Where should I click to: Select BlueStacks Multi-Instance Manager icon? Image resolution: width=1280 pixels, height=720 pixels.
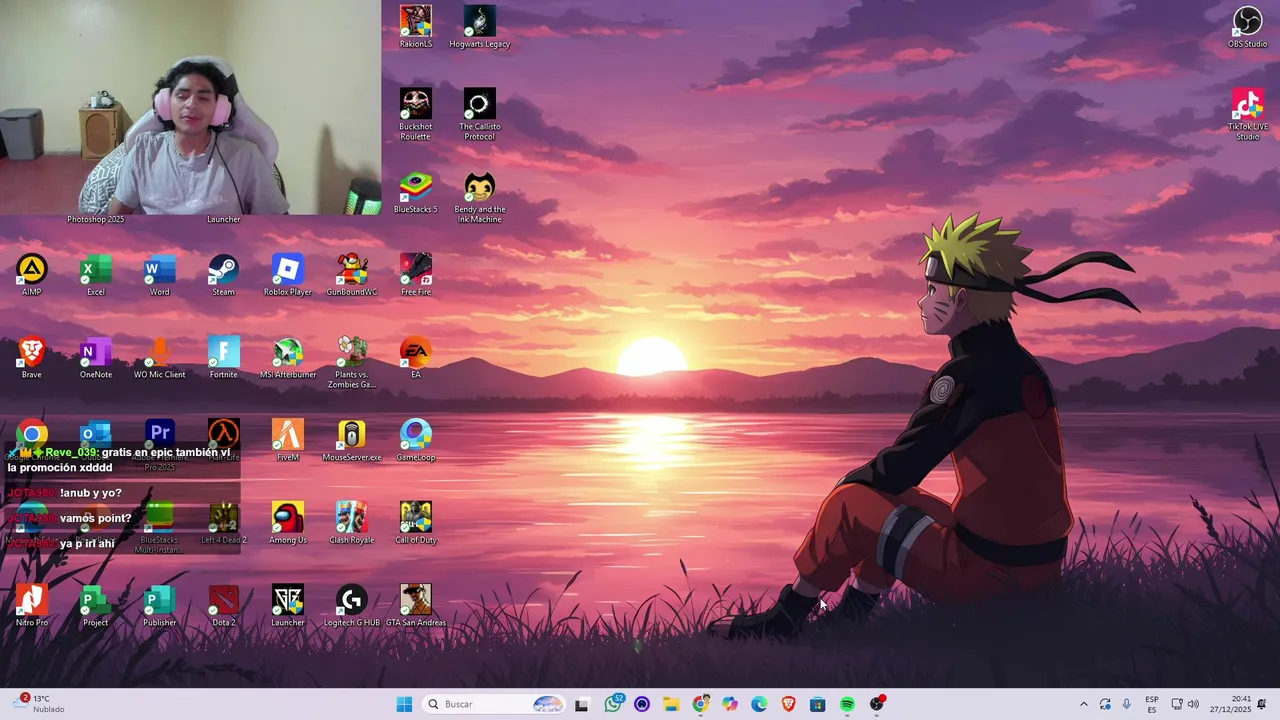pos(160,528)
